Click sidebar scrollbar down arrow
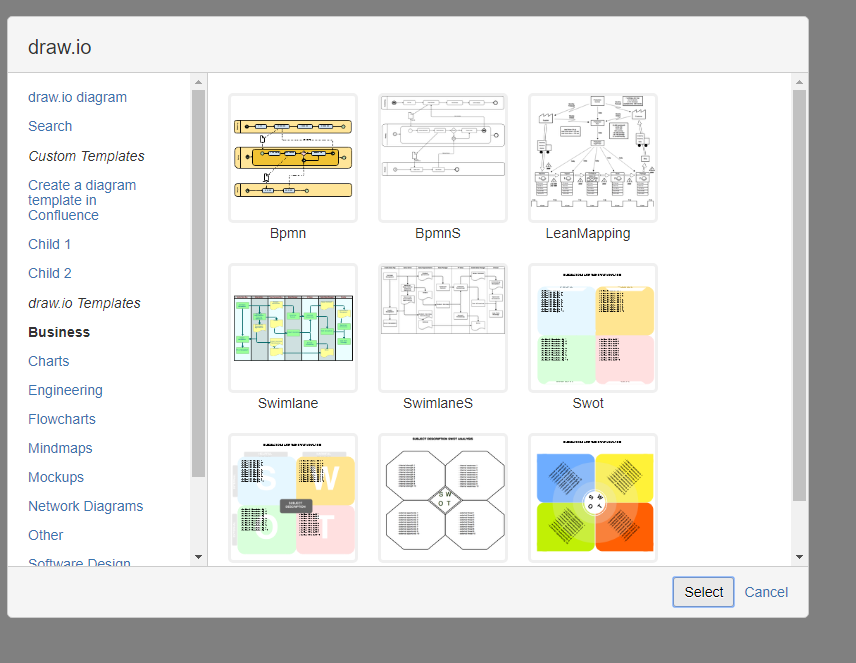856x663 pixels. 199,557
